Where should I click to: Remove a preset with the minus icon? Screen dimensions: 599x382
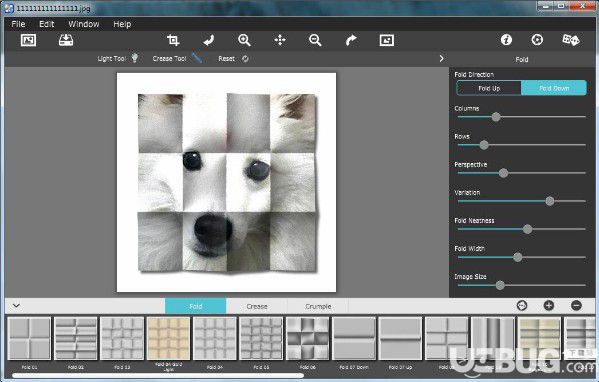coord(576,306)
